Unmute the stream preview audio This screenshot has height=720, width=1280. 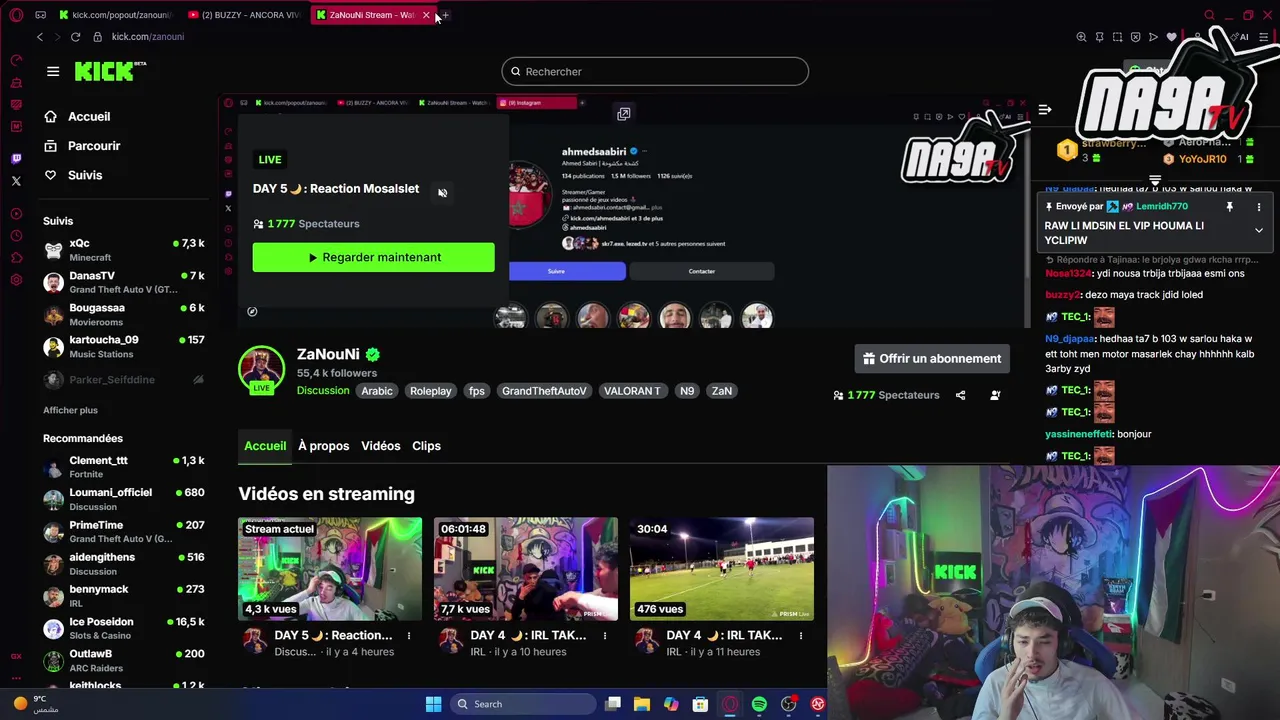tap(442, 193)
